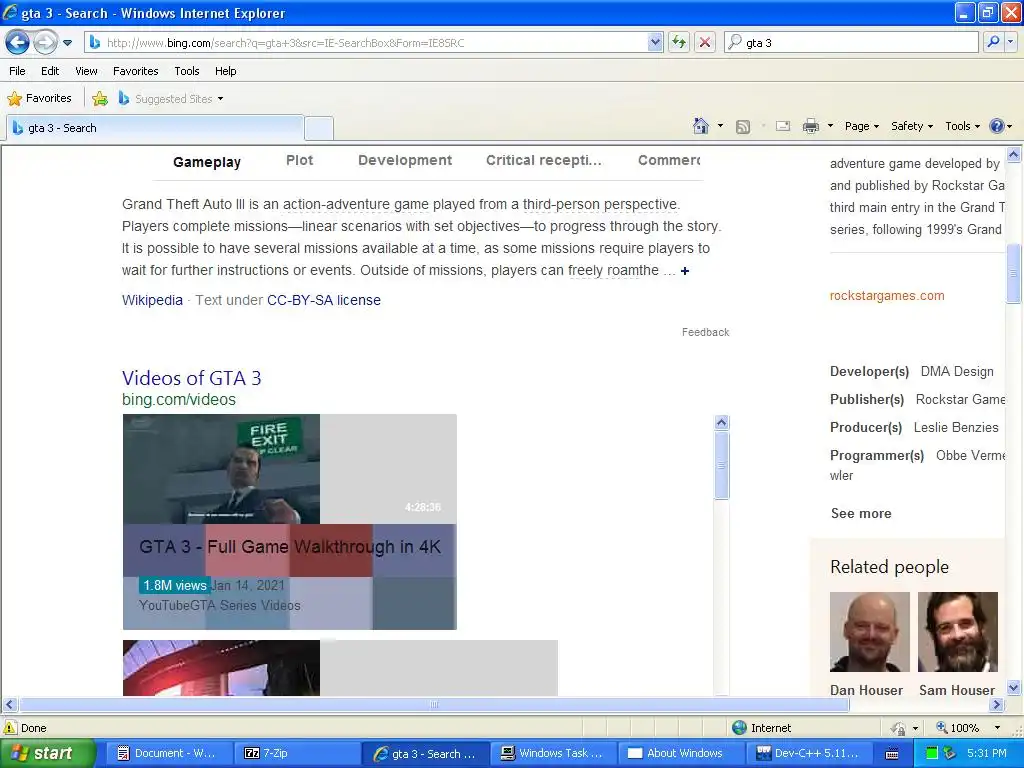
Task: Click the RSS feeds icon
Action: (743, 127)
